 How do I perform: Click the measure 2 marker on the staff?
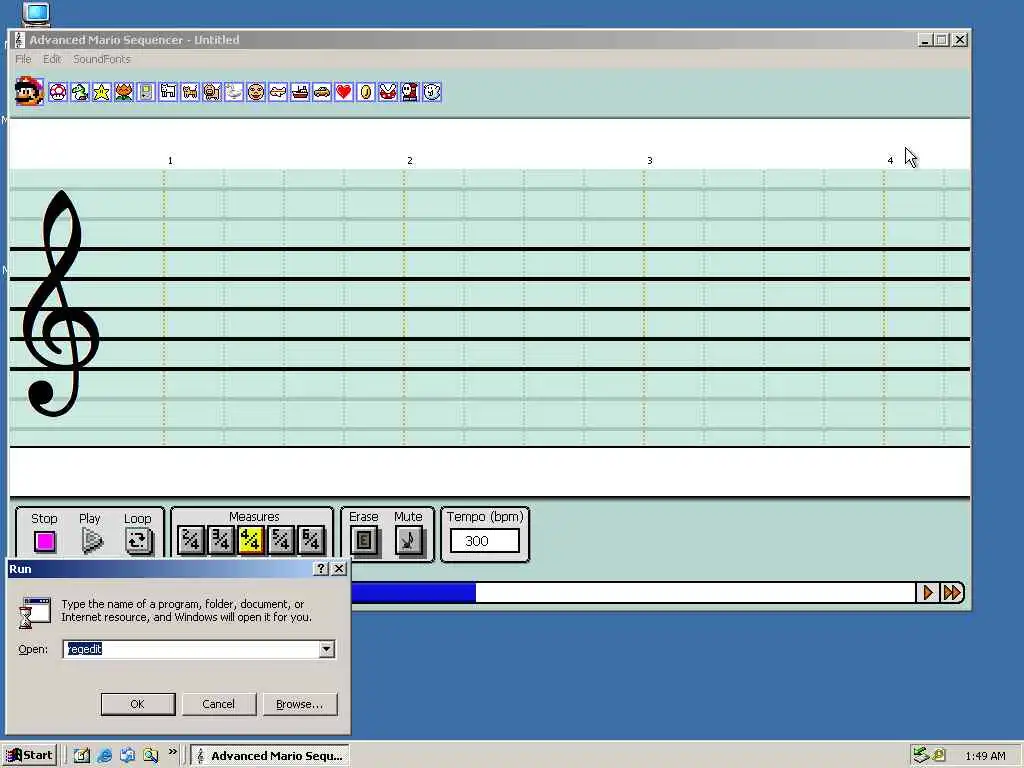tap(409, 161)
